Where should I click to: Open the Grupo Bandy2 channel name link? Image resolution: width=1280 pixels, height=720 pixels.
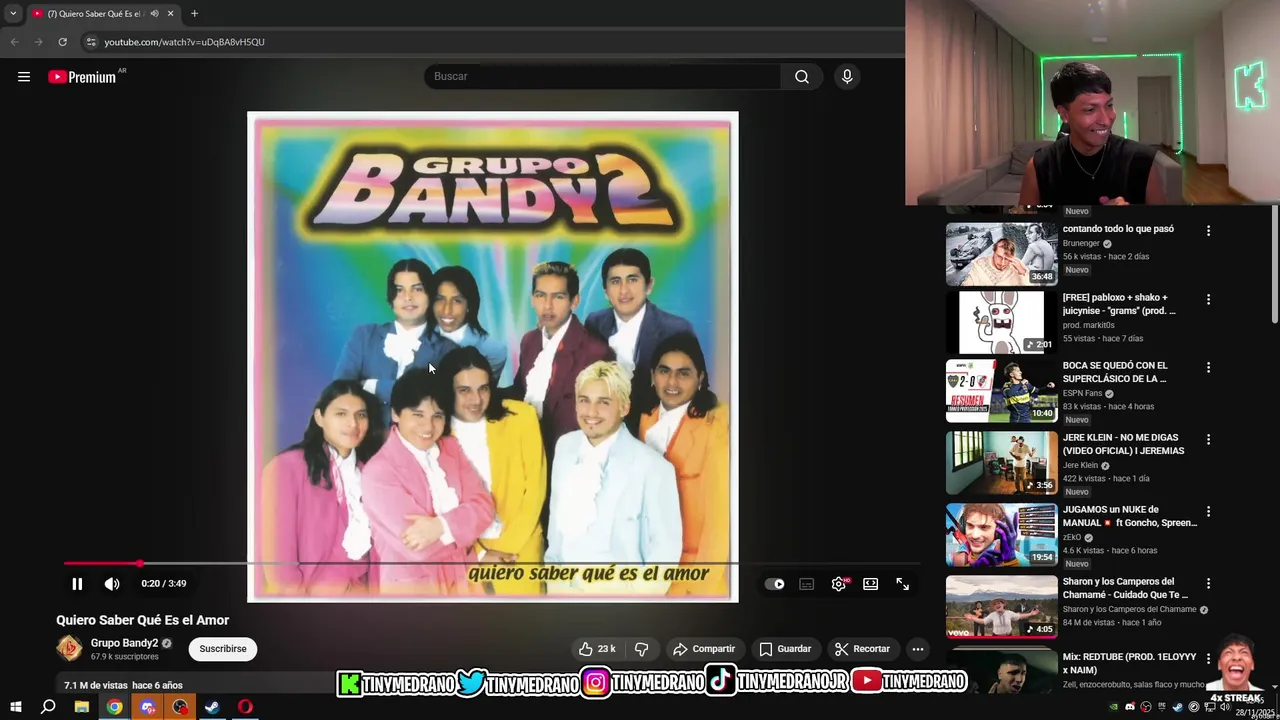tap(124, 643)
